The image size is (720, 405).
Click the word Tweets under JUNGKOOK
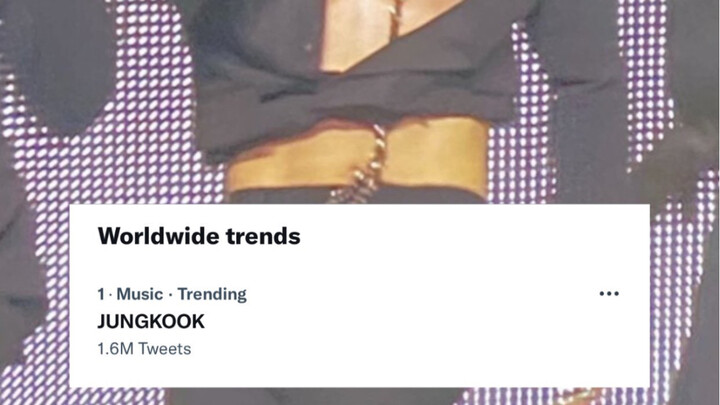(164, 349)
